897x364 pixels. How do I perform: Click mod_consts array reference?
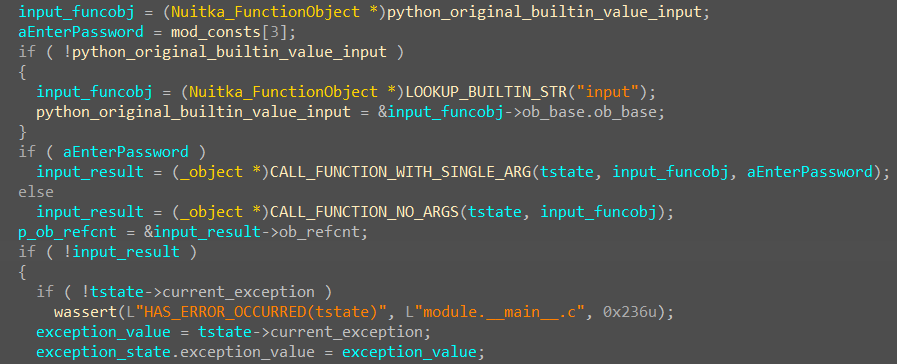point(216,31)
